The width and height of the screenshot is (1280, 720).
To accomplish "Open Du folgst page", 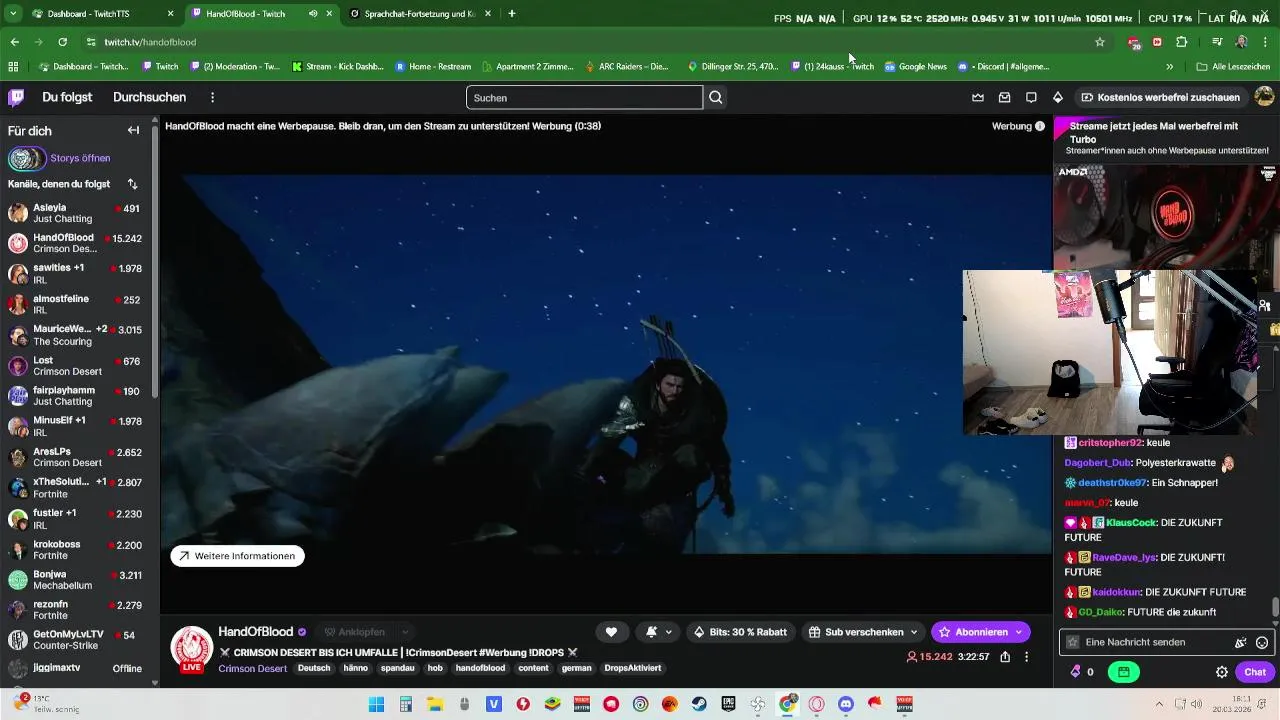I will click(67, 97).
